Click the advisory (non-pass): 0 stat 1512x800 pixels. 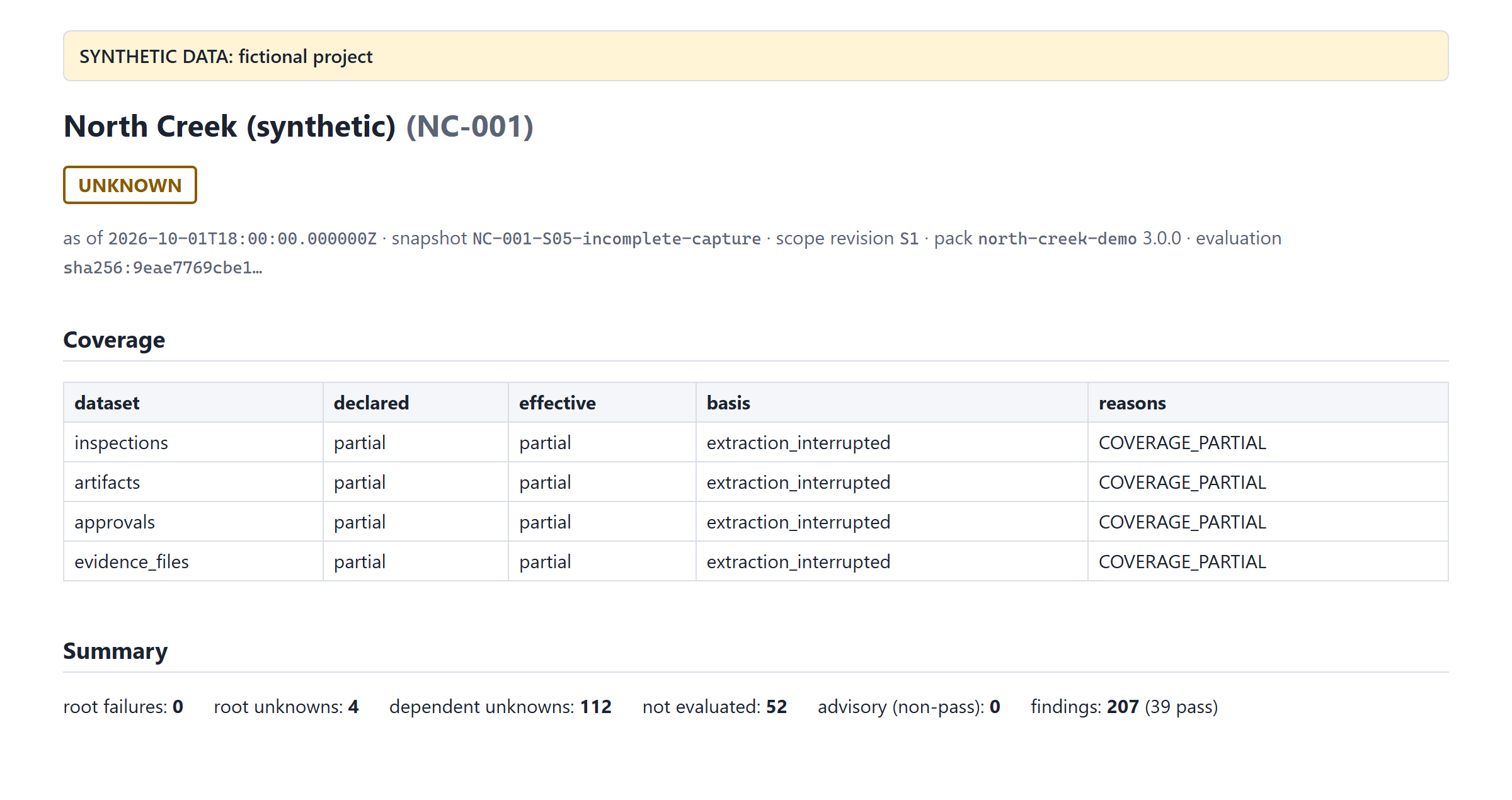pyautogui.click(x=909, y=707)
